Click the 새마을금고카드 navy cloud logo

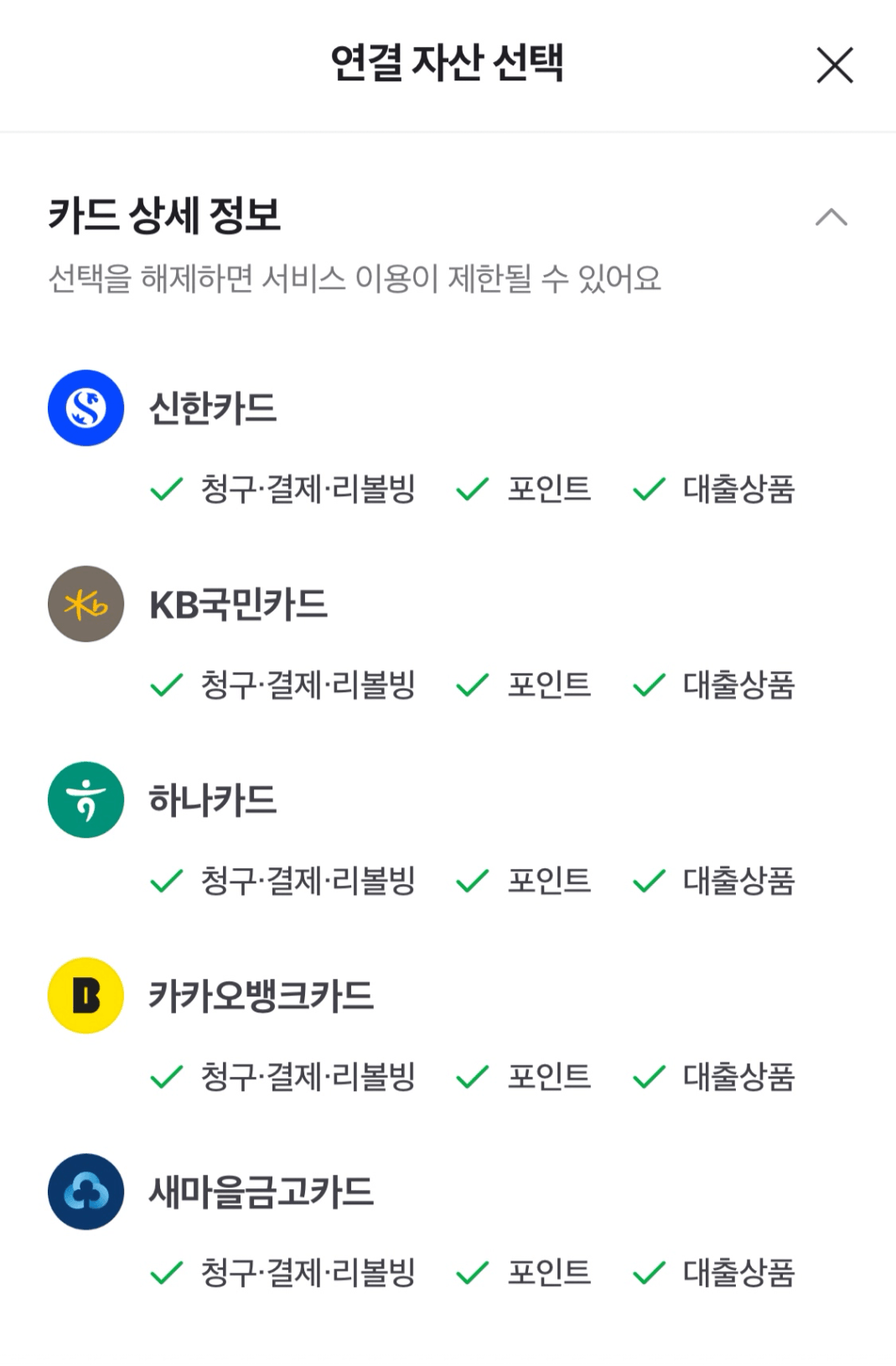(85, 1192)
